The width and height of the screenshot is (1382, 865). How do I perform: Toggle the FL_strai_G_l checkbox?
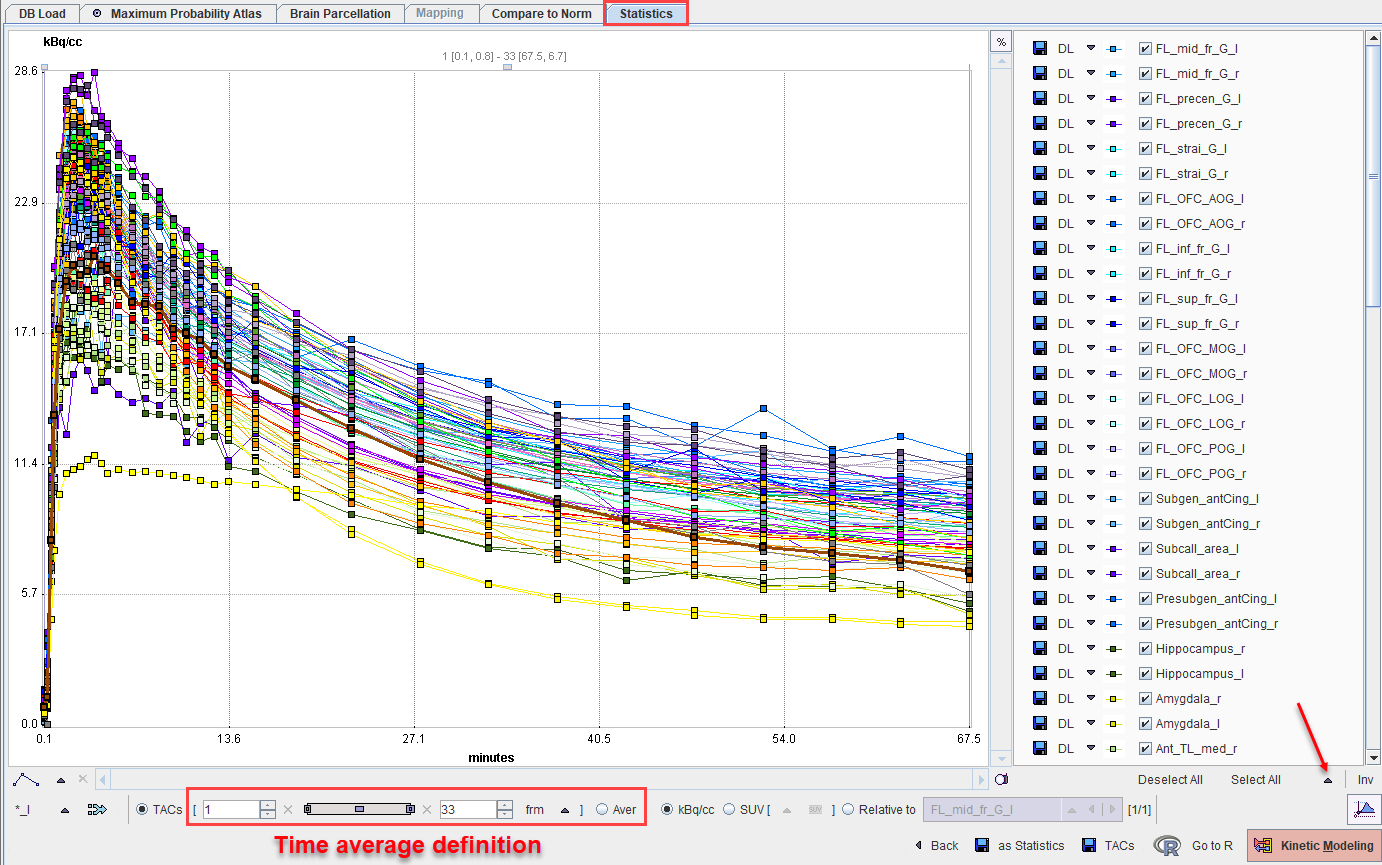pos(1145,148)
